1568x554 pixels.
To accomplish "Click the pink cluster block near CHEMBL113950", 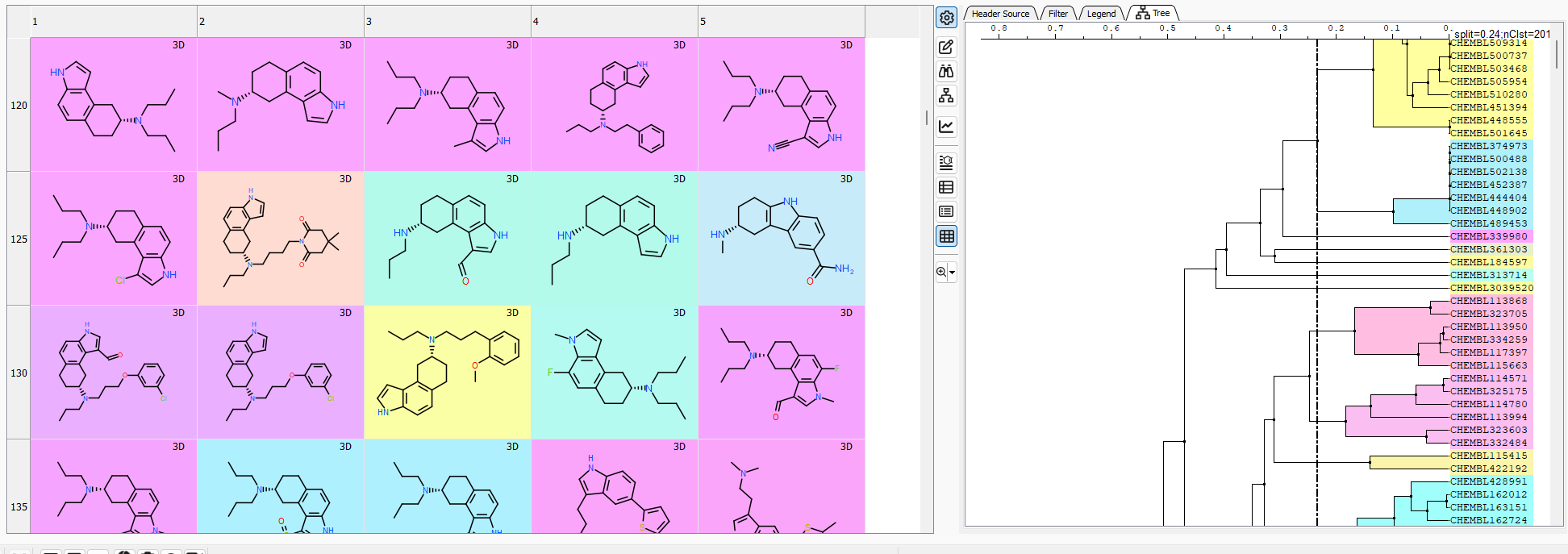I will (1400, 331).
